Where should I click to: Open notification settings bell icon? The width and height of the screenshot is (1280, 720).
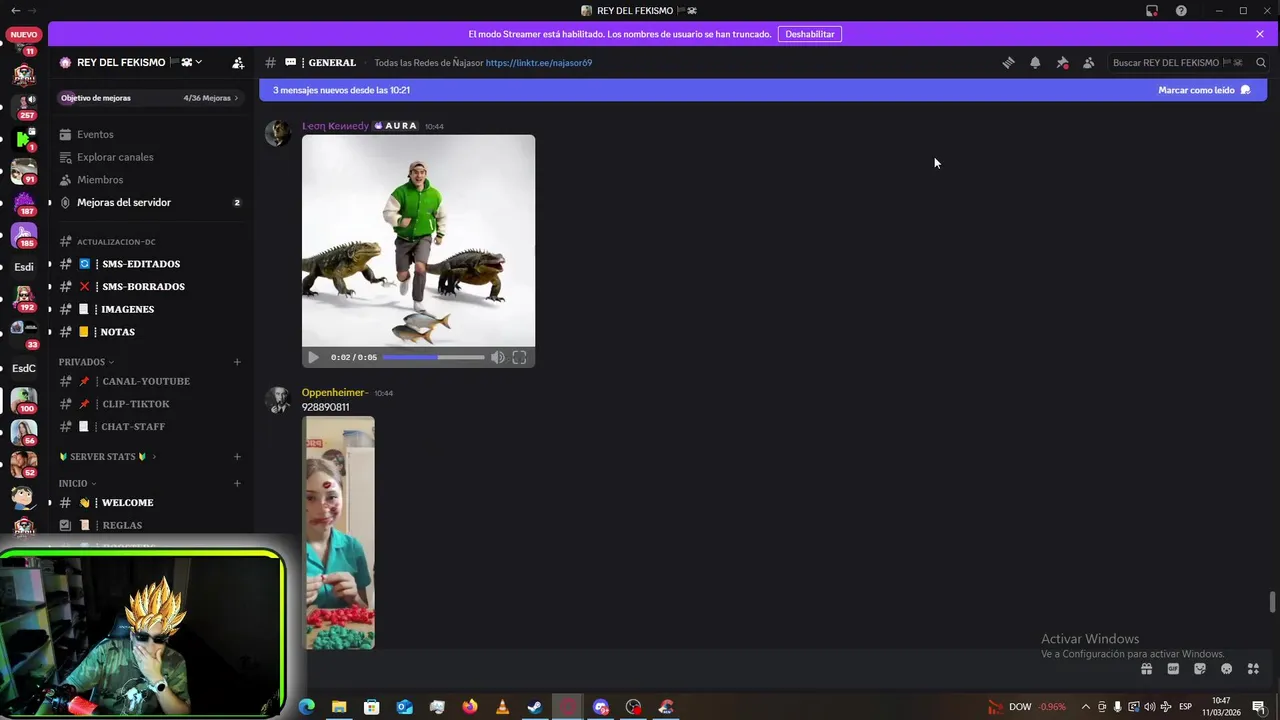(1035, 62)
